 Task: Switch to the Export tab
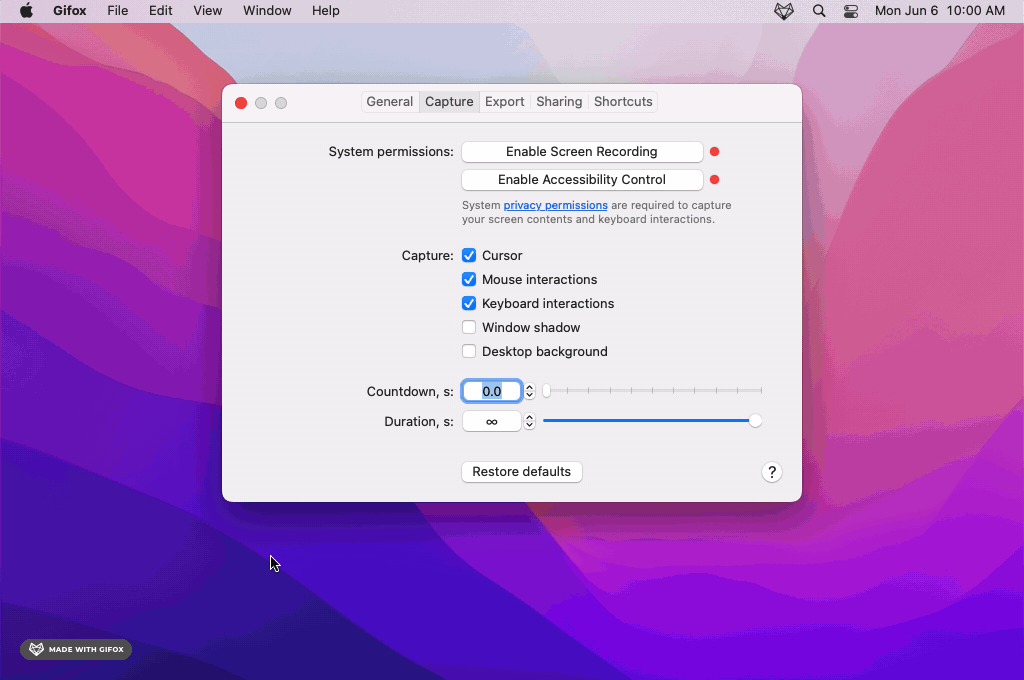(505, 102)
